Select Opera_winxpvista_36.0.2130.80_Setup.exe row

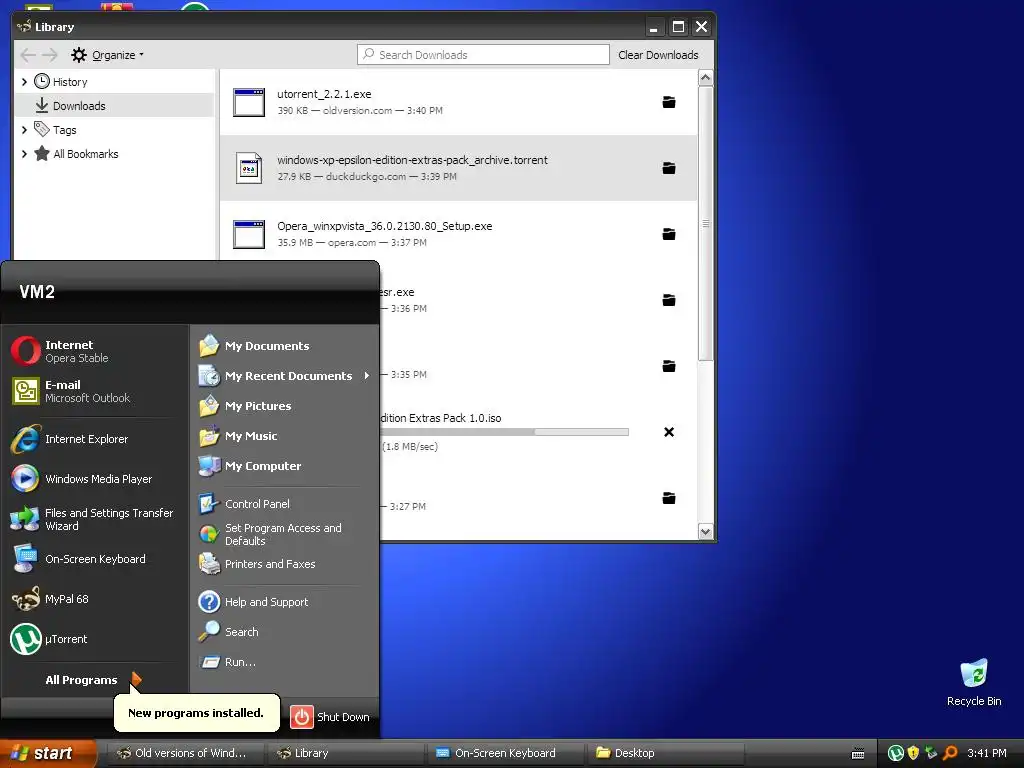click(458, 234)
